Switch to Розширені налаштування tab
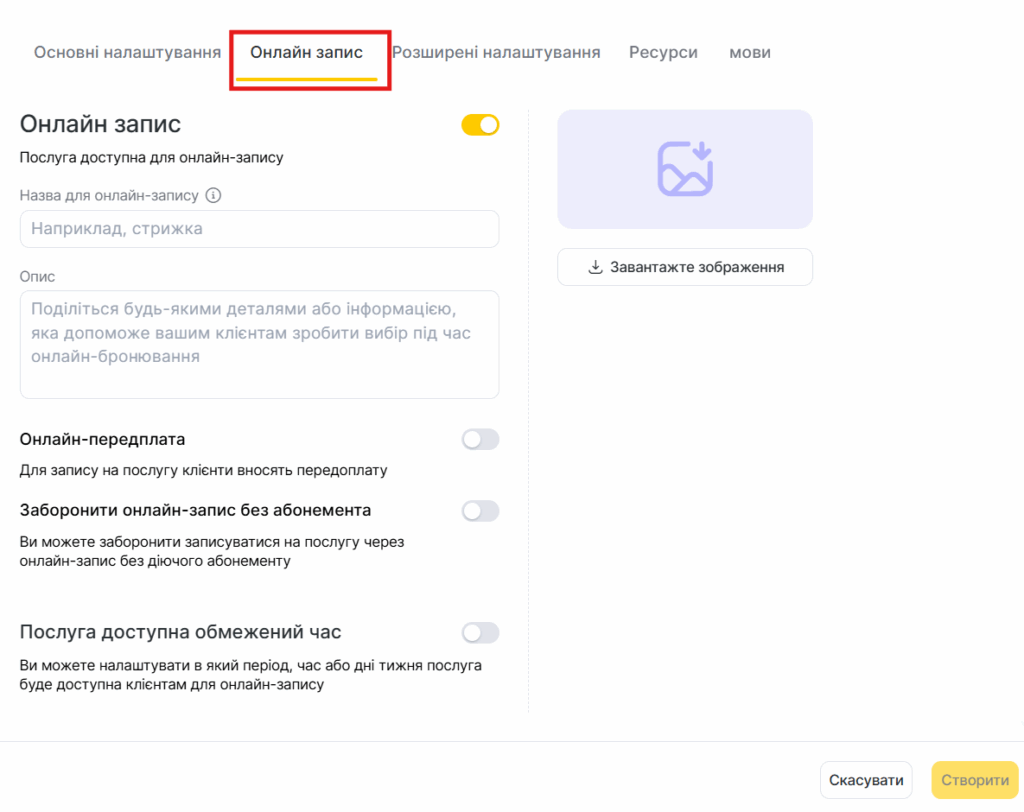 pos(496,52)
